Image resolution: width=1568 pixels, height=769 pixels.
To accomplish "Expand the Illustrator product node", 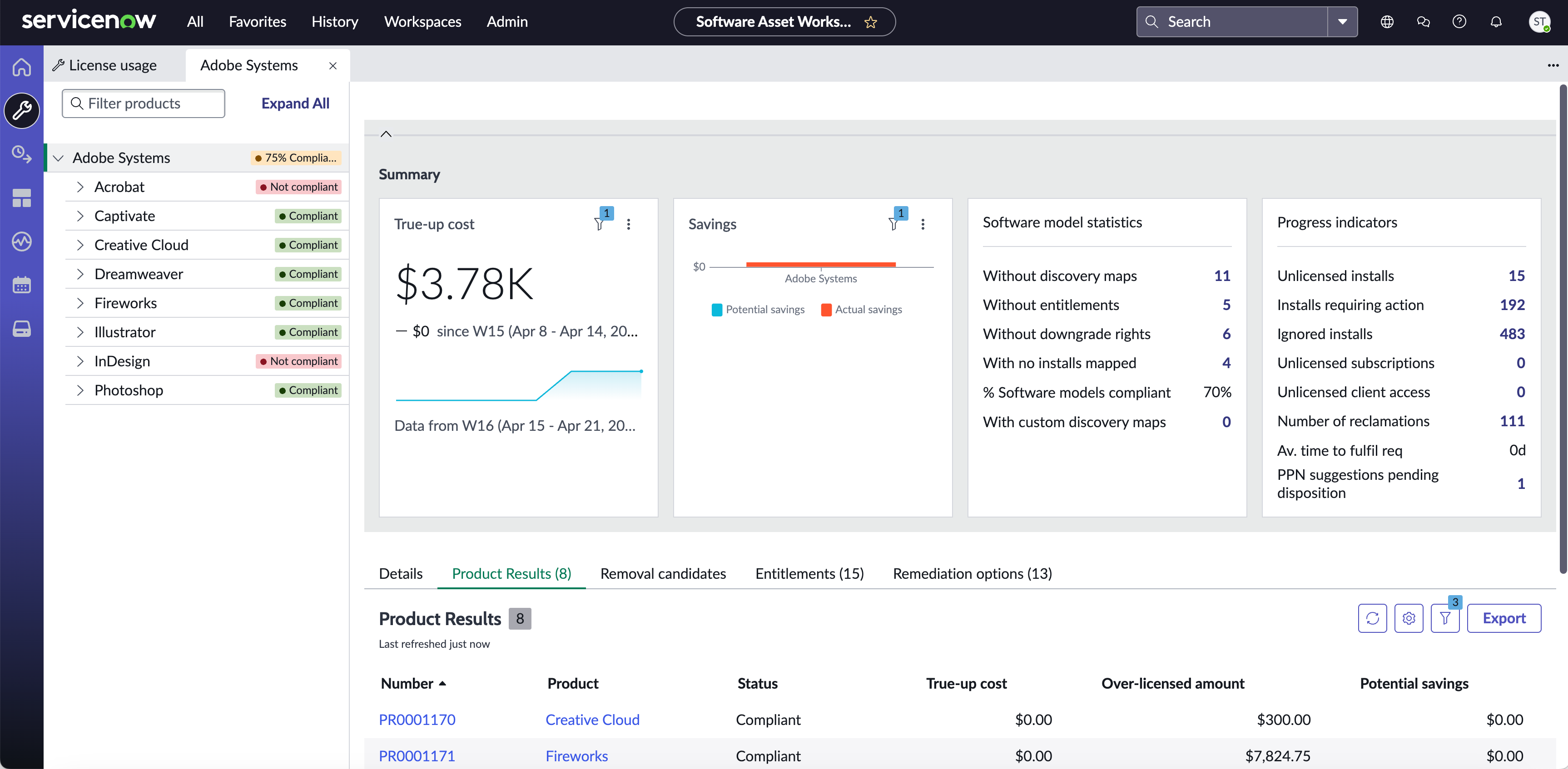I will pyautogui.click(x=80, y=332).
